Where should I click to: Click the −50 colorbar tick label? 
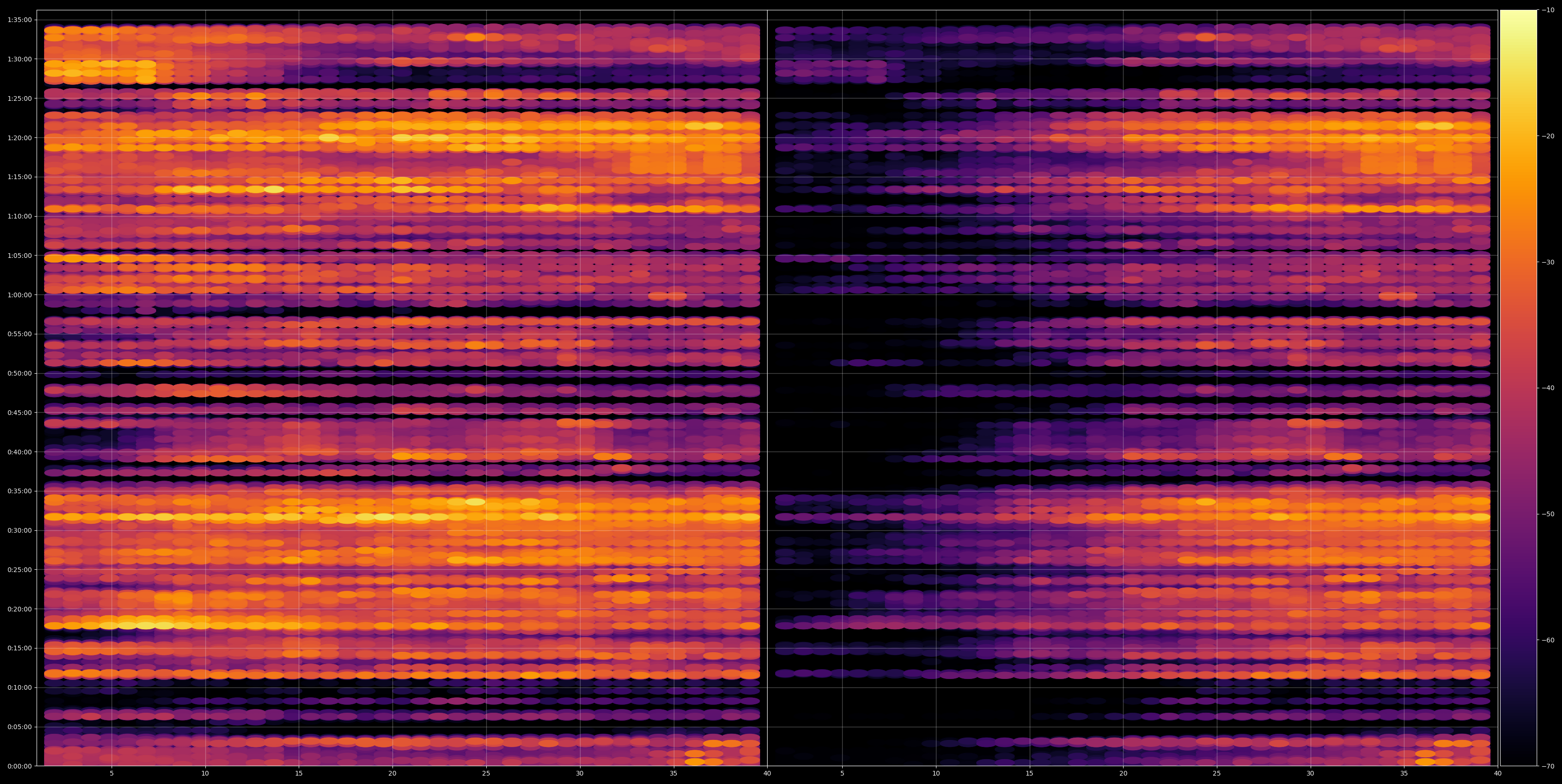point(1547,514)
